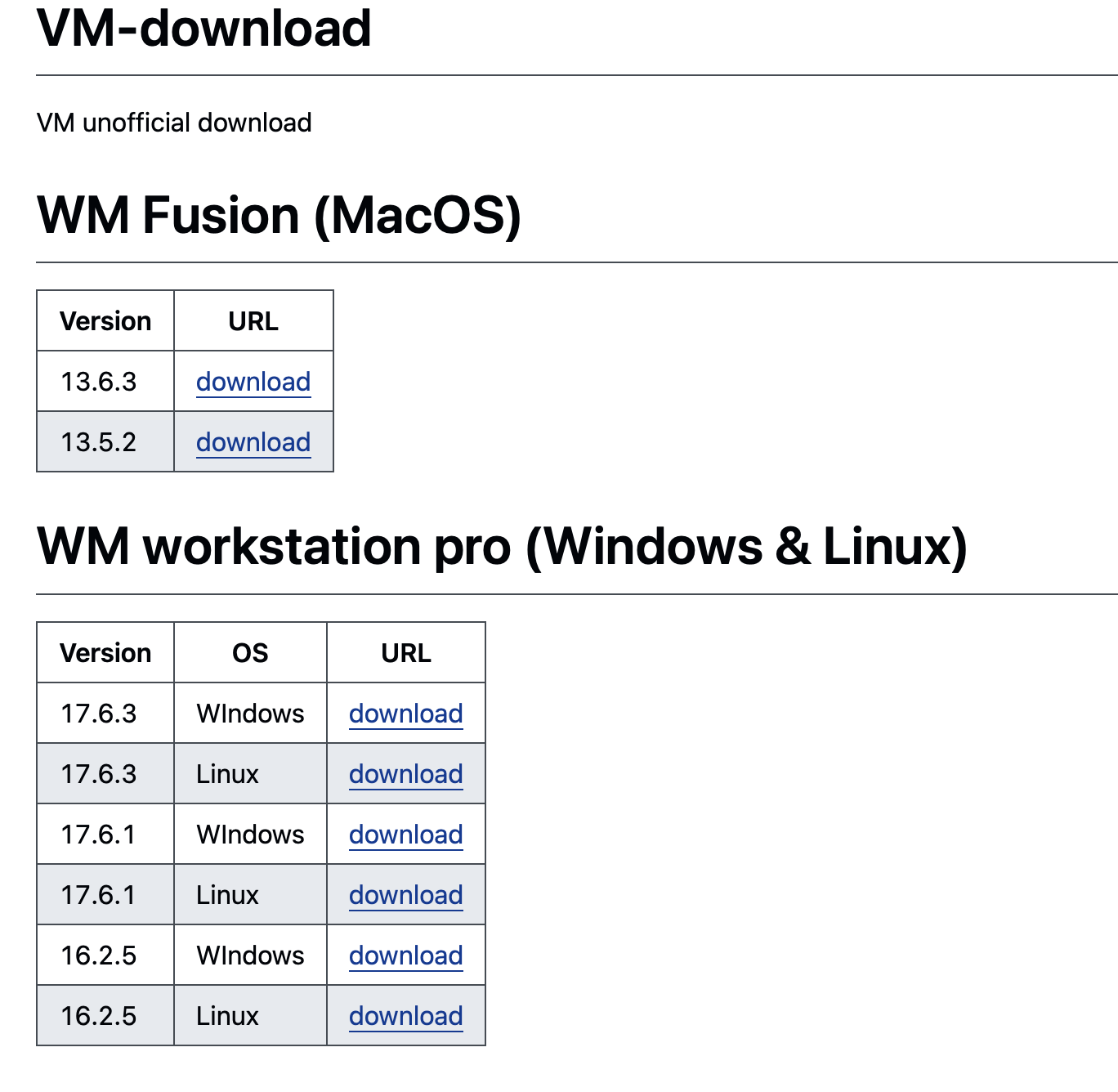This screenshot has height=1092, width=1118.
Task: Click the VM-download page title
Action: click(204, 29)
